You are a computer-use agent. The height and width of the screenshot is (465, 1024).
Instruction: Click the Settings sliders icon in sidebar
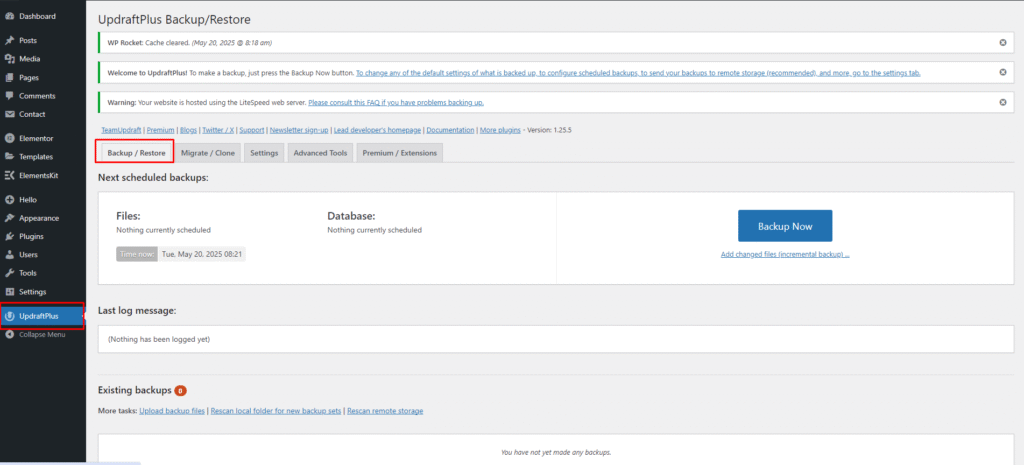pos(9,292)
